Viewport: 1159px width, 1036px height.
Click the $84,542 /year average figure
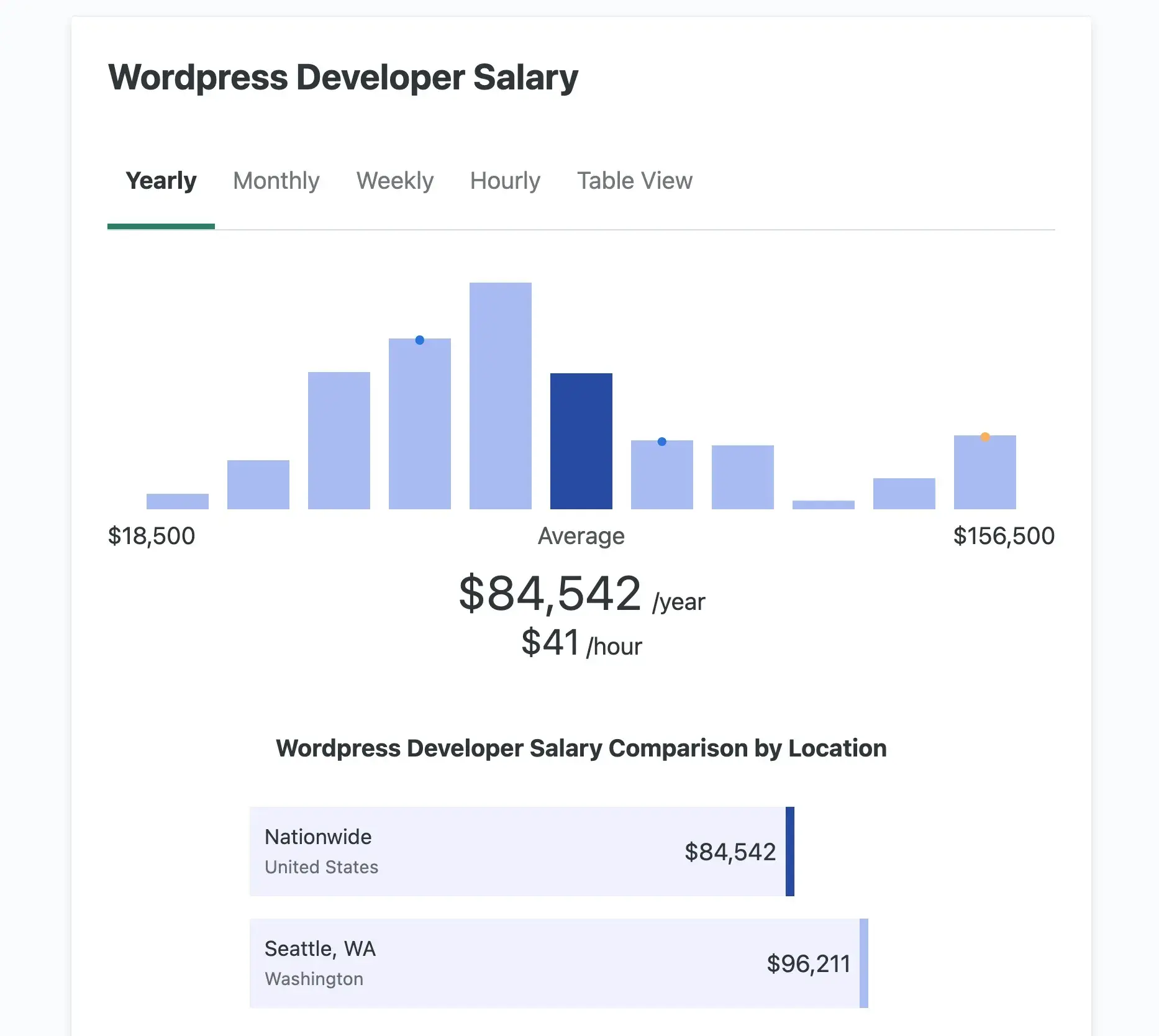pos(581,594)
